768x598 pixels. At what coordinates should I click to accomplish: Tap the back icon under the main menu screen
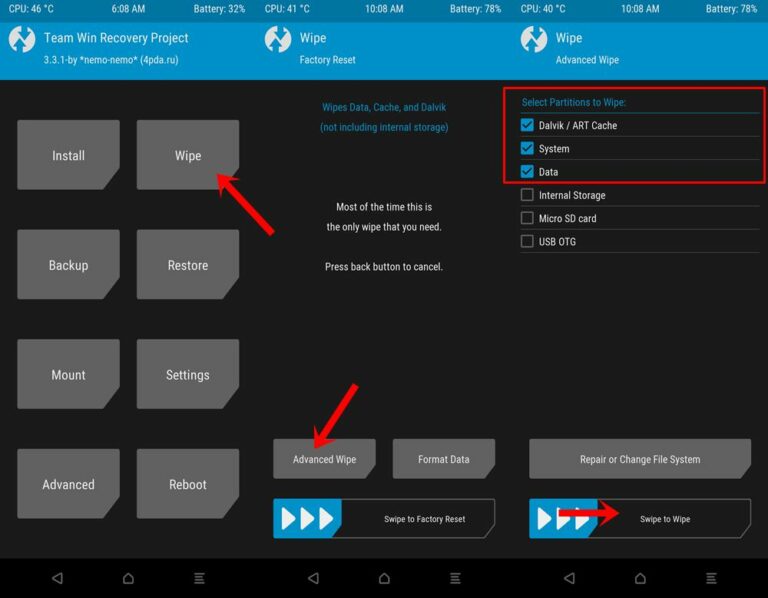pyautogui.click(x=57, y=578)
